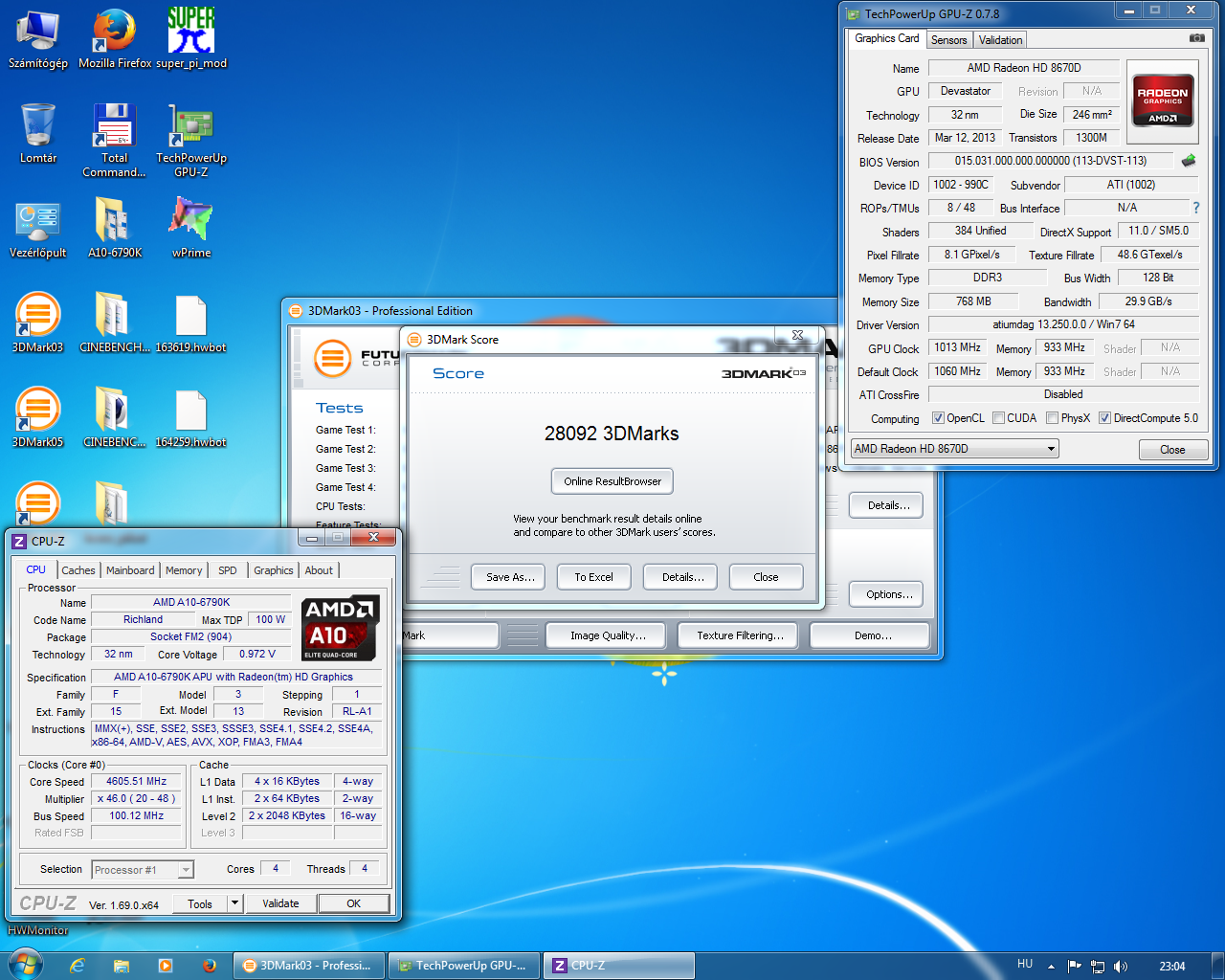Toggle the PhysX checkbox in GPU-Z
The width and height of the screenshot is (1225, 980).
1052,418
